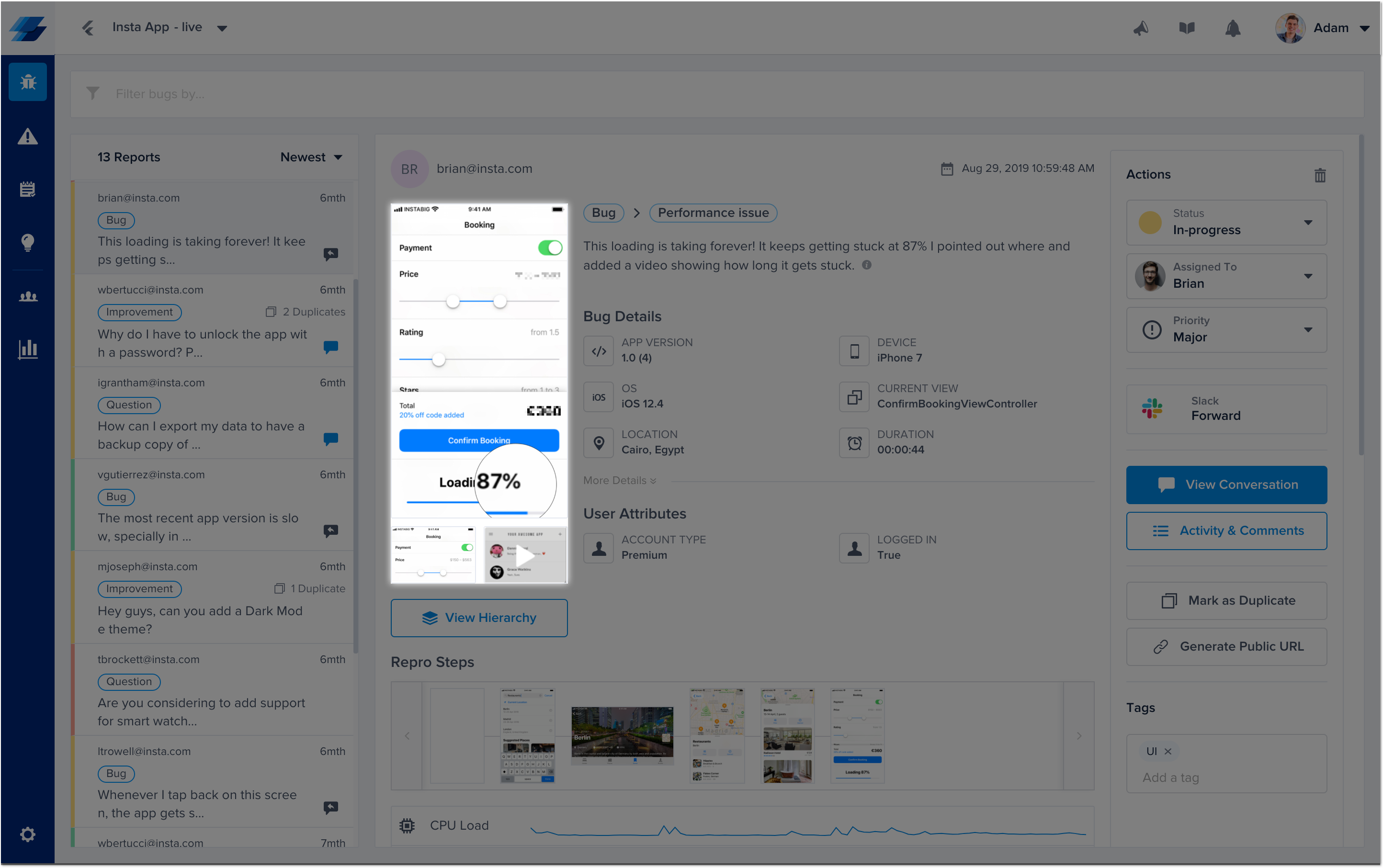Remove the UI tag
This screenshot has height=868, width=1383.
1168,752
